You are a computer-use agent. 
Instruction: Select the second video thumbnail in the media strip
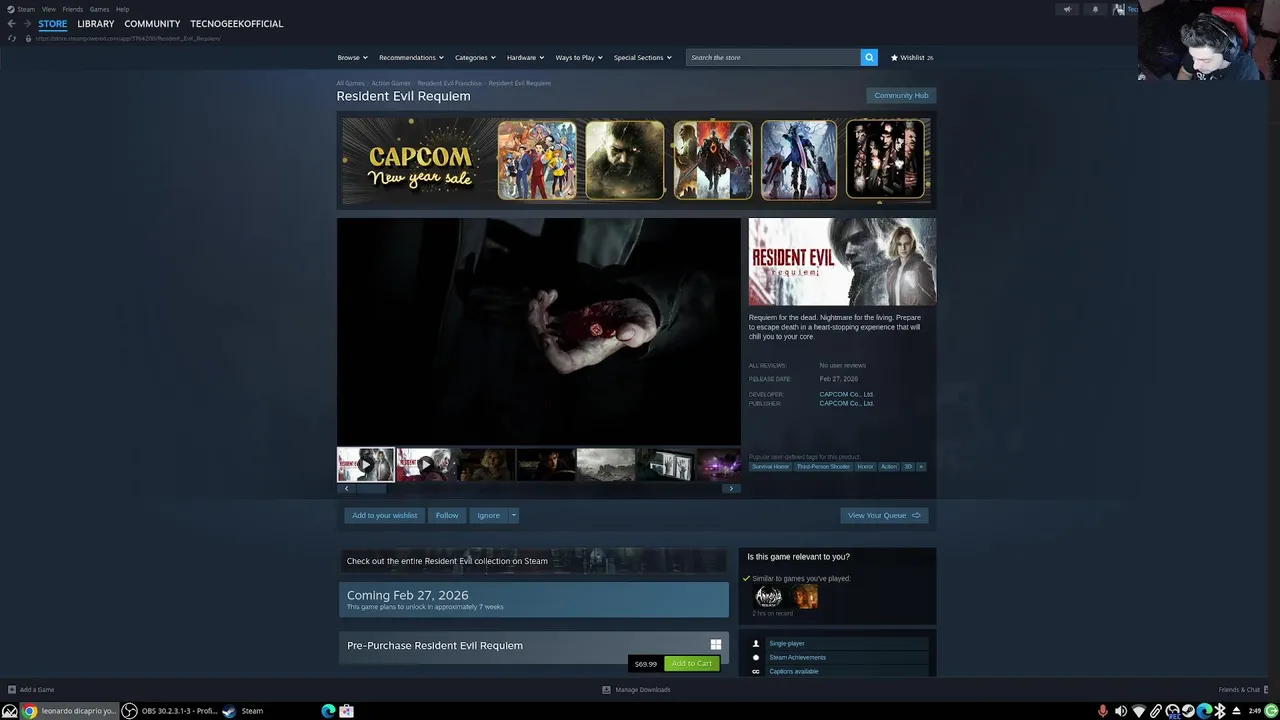point(425,465)
